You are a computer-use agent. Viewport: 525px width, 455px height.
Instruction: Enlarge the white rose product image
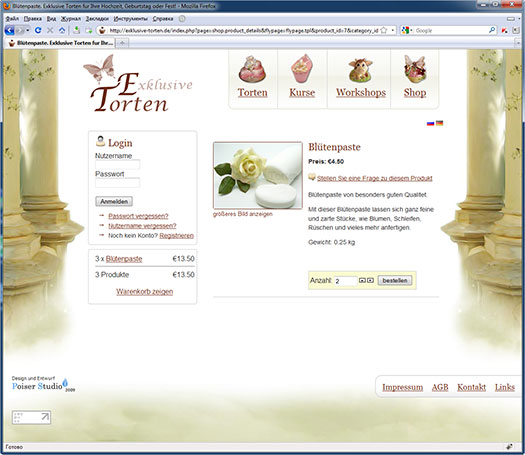coord(258,175)
